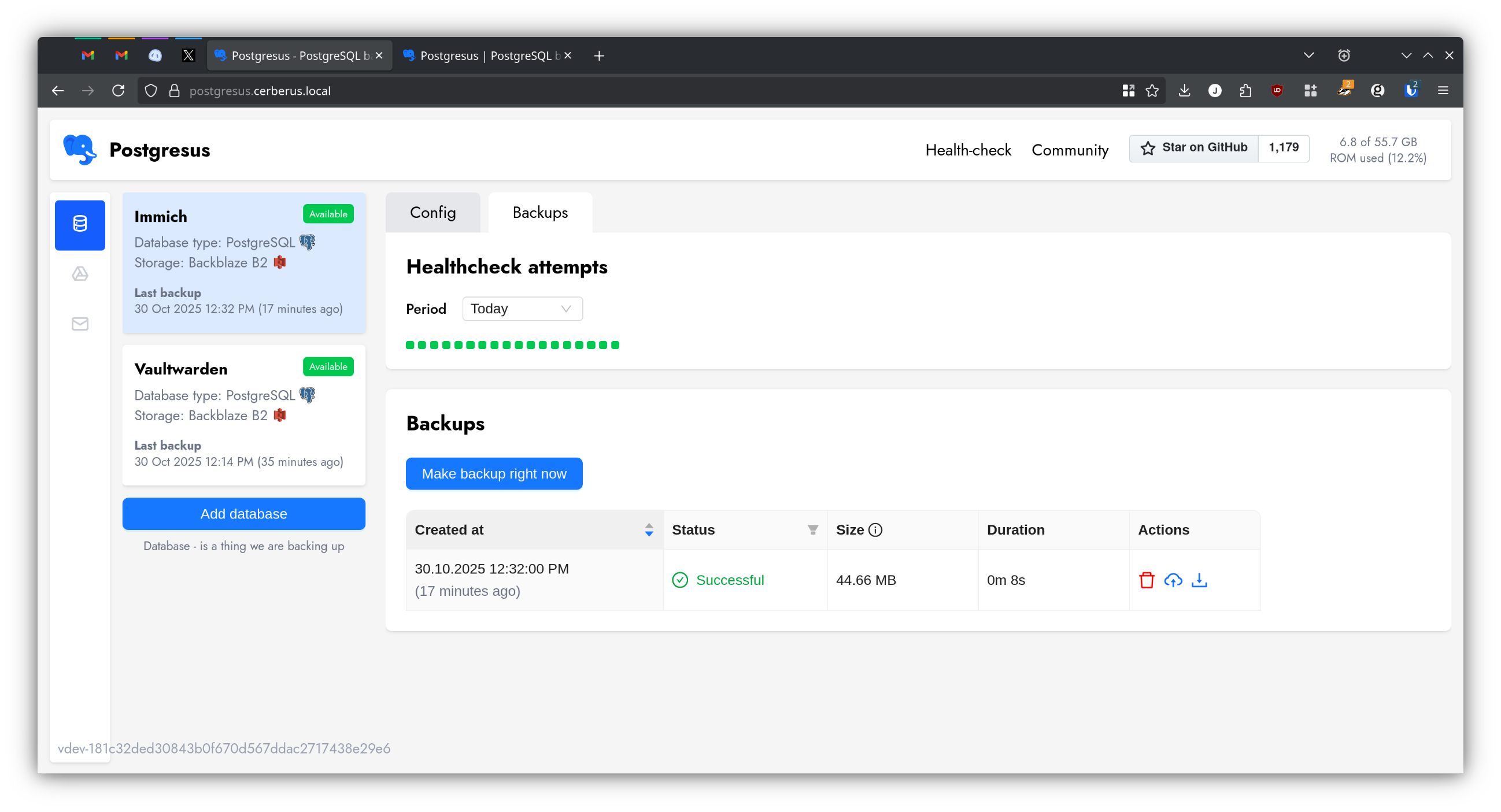The image size is (1501, 812).
Task: List all browser tabs chevron
Action: [x=1308, y=55]
